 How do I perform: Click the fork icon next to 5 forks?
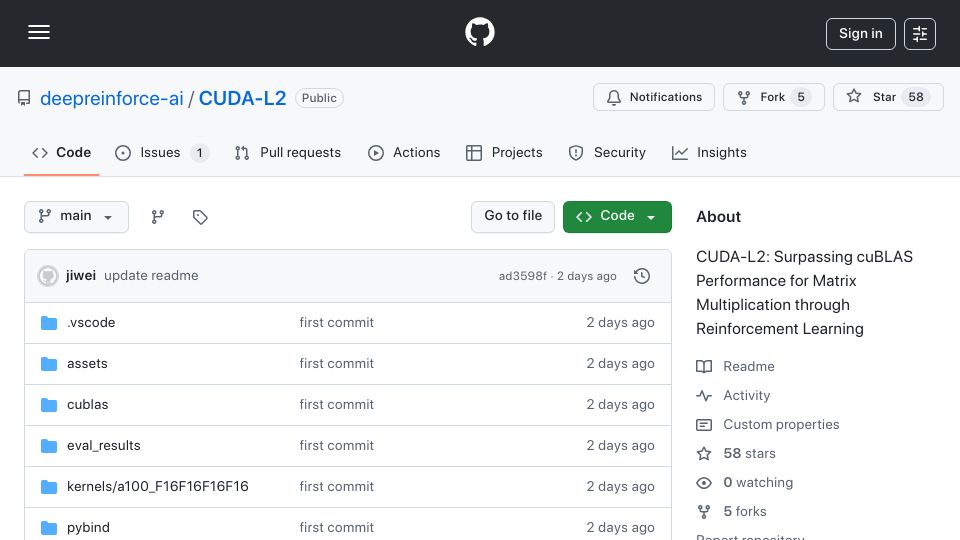(x=704, y=512)
